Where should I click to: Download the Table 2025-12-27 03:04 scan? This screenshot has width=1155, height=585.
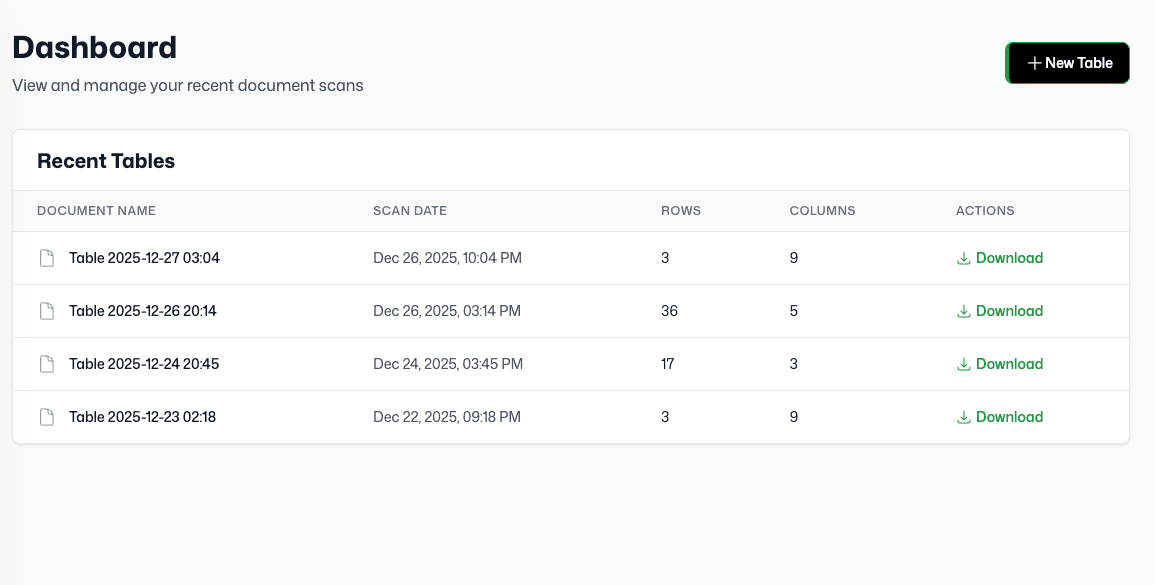point(1010,258)
